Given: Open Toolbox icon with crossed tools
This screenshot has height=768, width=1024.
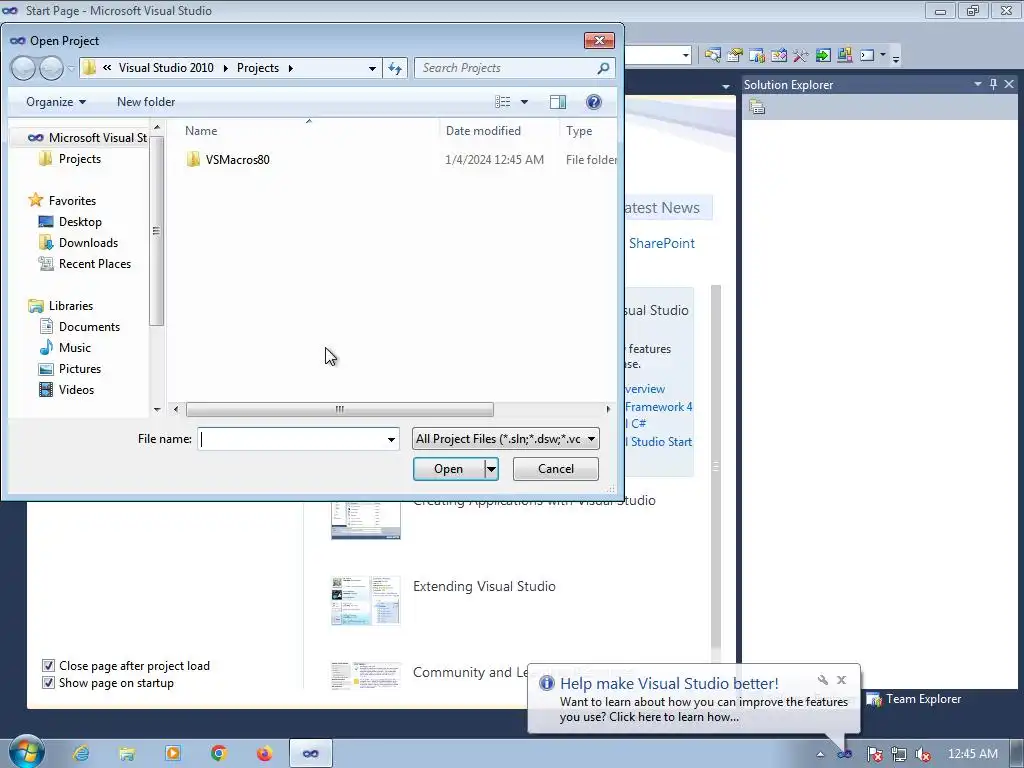Looking at the screenshot, I should click(x=801, y=55).
